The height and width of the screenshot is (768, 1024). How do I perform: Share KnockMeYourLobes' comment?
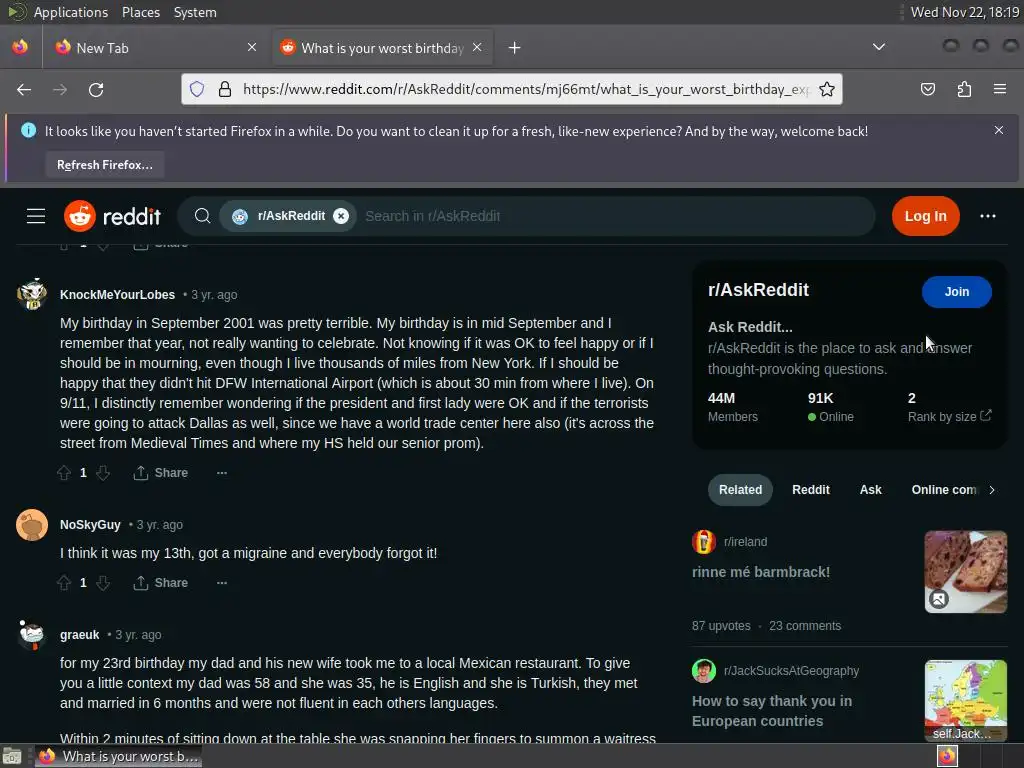pyautogui.click(x=161, y=473)
